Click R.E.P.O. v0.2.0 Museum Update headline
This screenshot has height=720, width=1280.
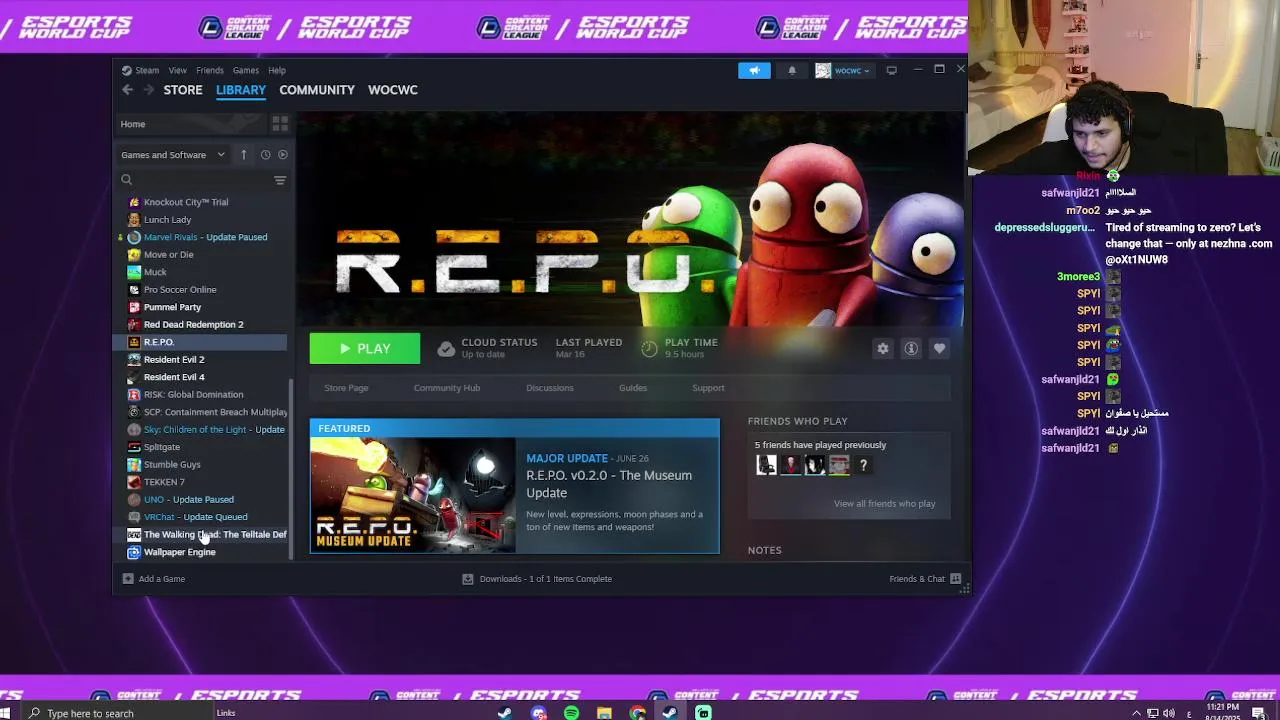(609, 484)
